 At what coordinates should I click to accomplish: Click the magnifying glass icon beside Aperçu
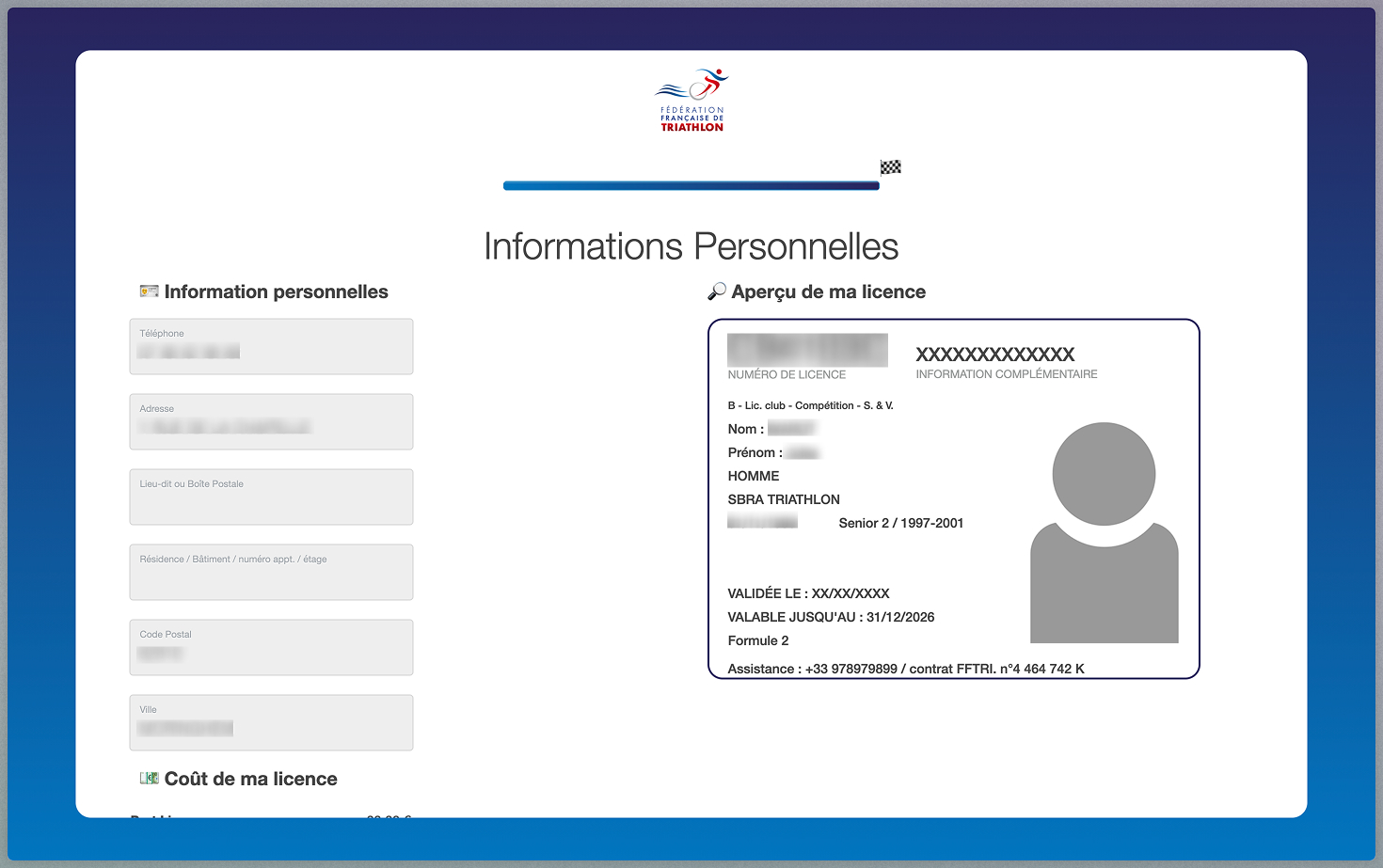[x=717, y=292]
